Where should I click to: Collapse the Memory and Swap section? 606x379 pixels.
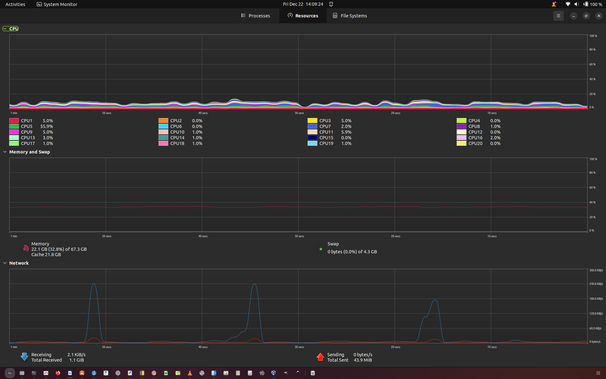[5, 152]
